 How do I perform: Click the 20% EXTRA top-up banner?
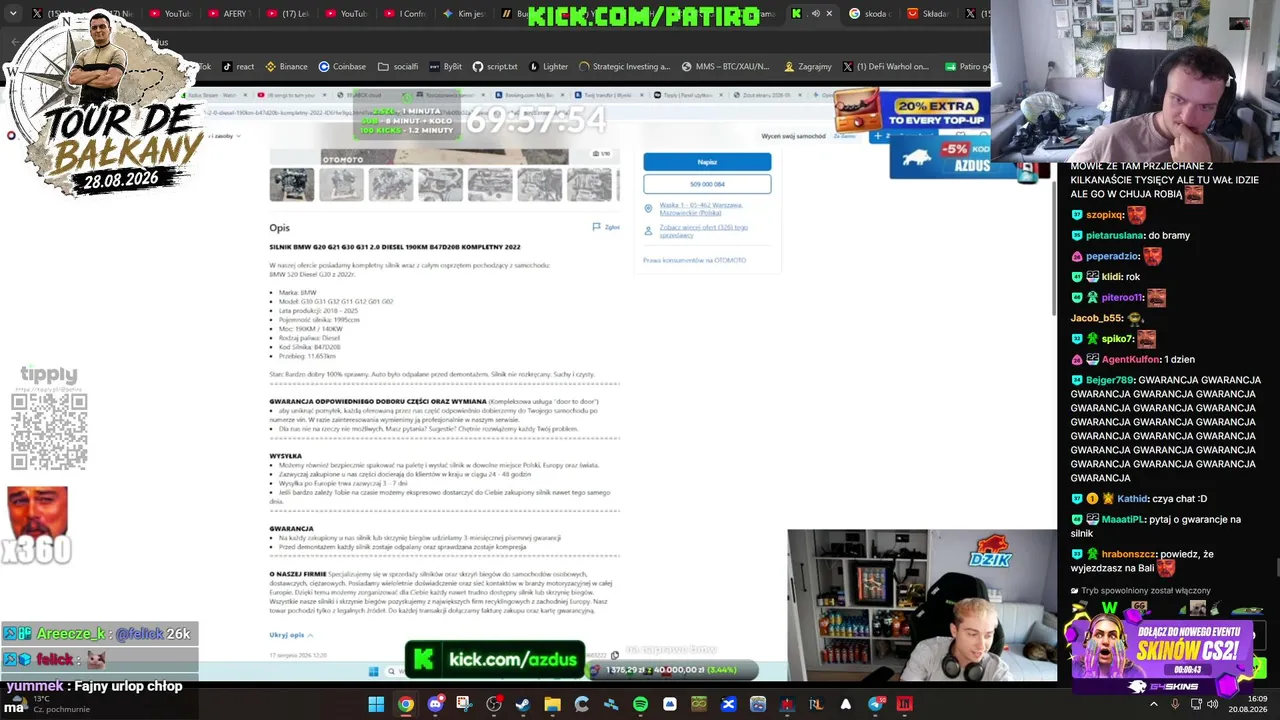910,111
